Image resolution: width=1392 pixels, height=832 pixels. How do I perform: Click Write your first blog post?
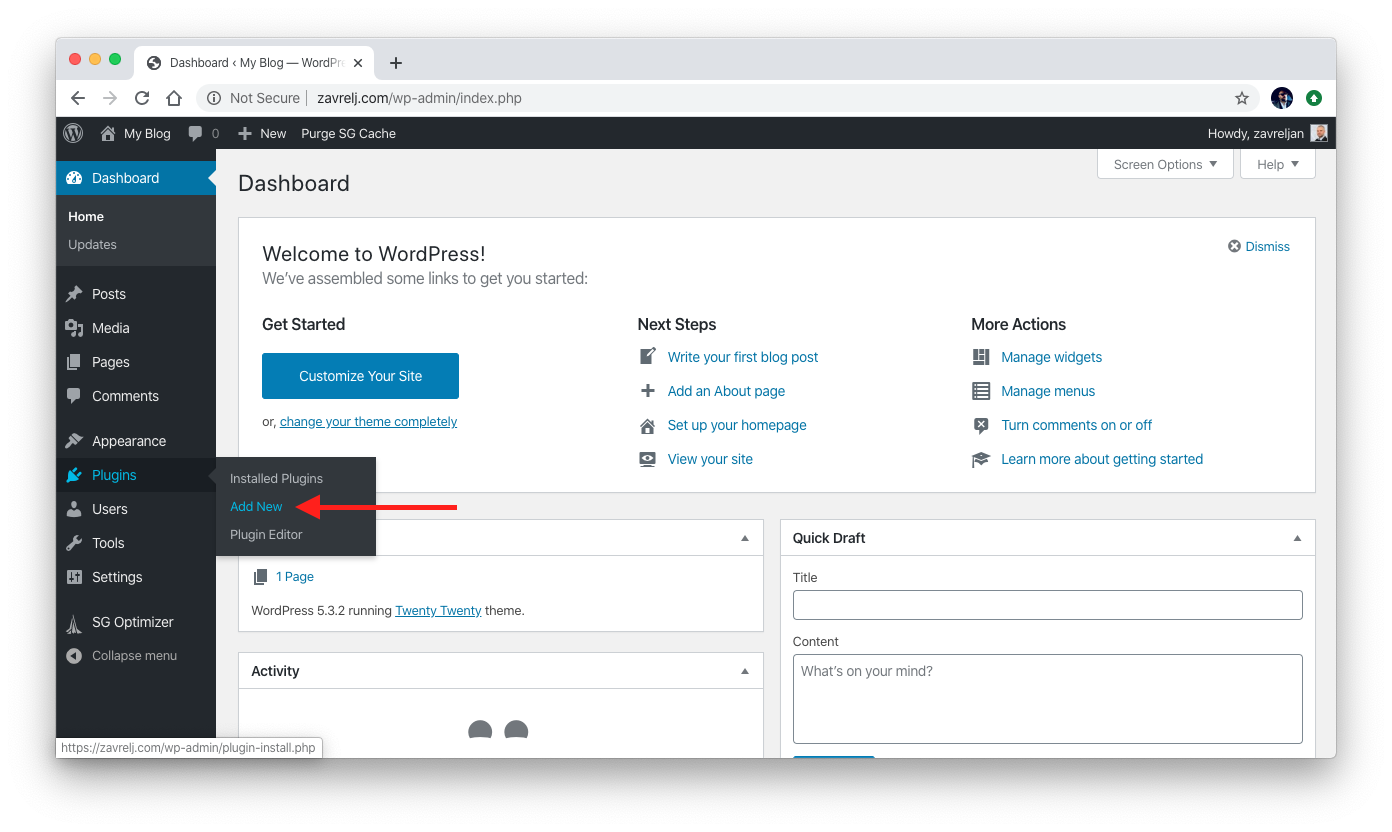click(743, 357)
